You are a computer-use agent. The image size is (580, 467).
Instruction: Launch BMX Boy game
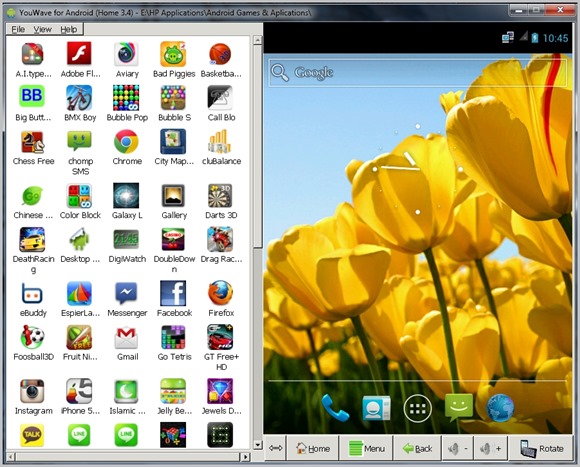[79, 97]
